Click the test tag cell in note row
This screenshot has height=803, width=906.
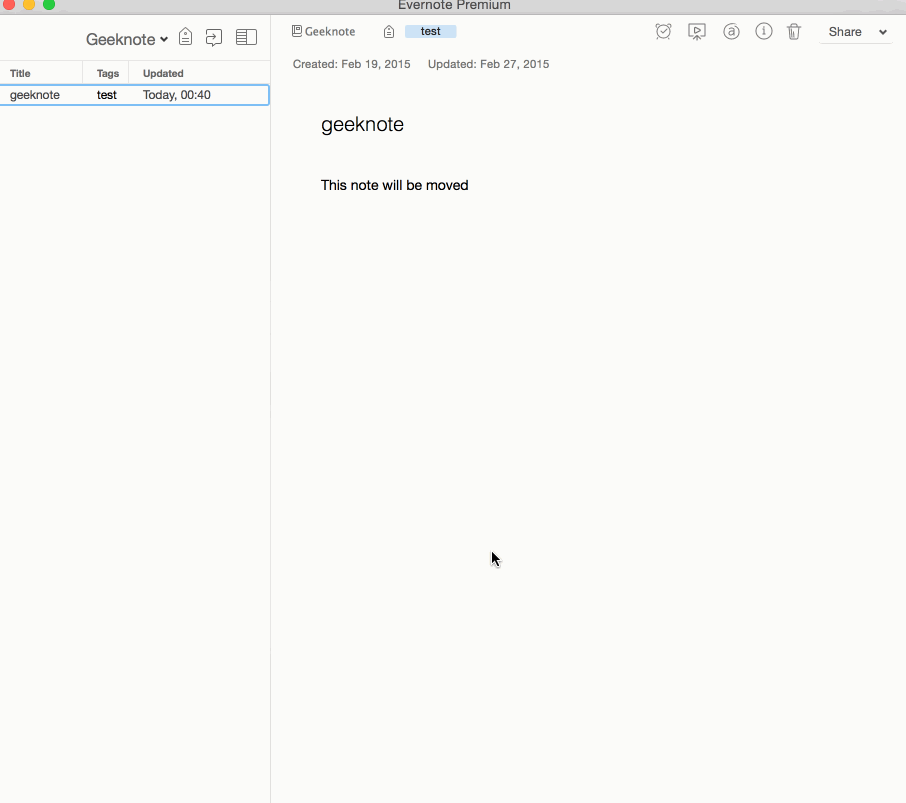click(x=106, y=95)
